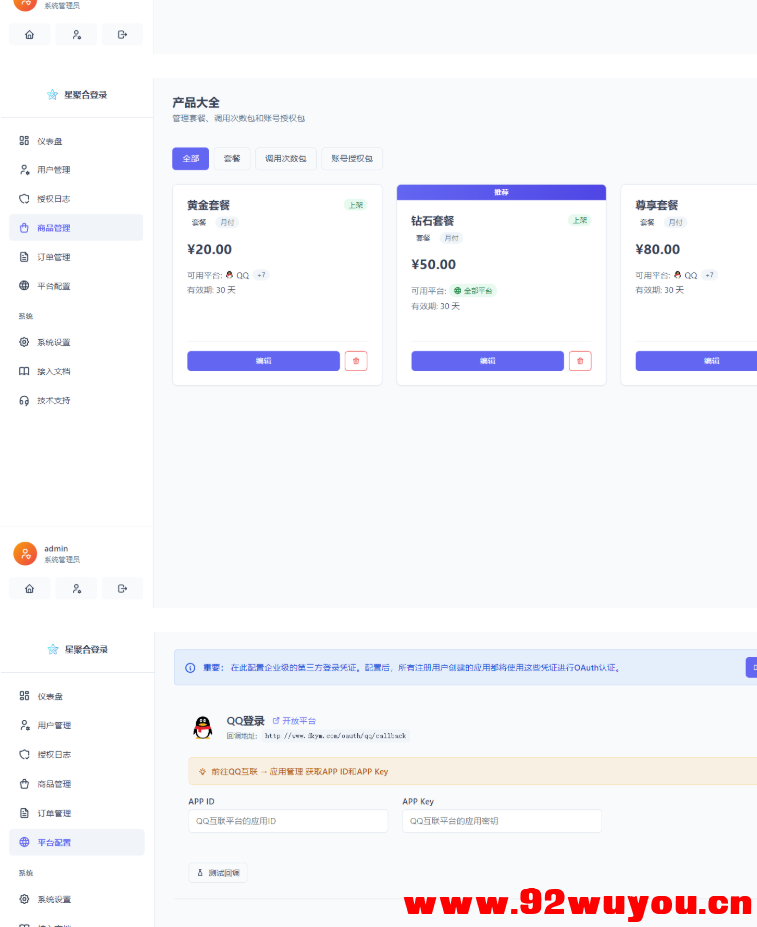Run the 测试回调 callback test
This screenshot has height=927, width=757.
(218, 873)
